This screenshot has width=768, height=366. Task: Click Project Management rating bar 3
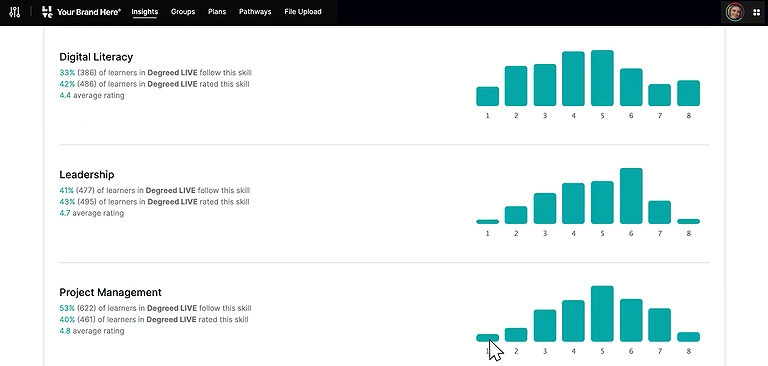(x=545, y=325)
